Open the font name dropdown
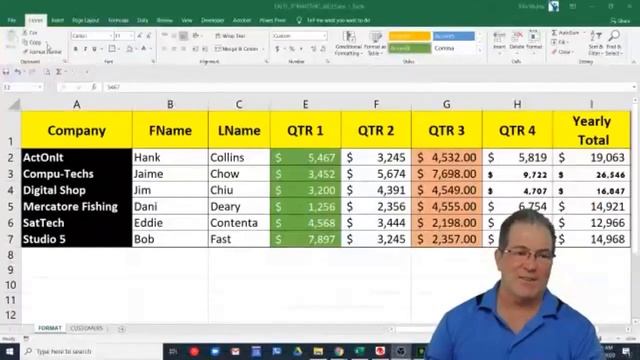Viewport: 640px width, 360px height. click(x=111, y=36)
